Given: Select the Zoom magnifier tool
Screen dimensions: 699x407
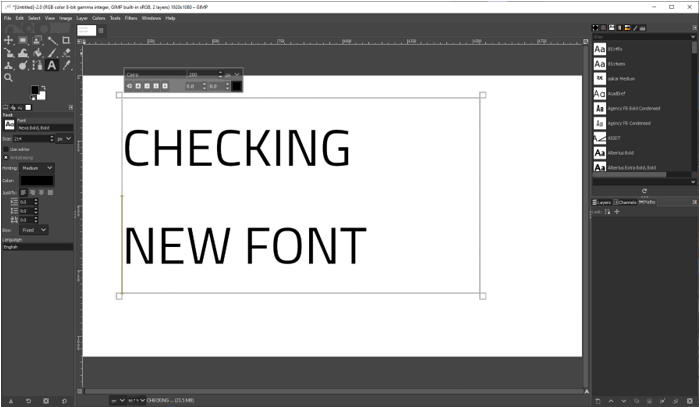Looking at the screenshot, I should (x=8, y=78).
